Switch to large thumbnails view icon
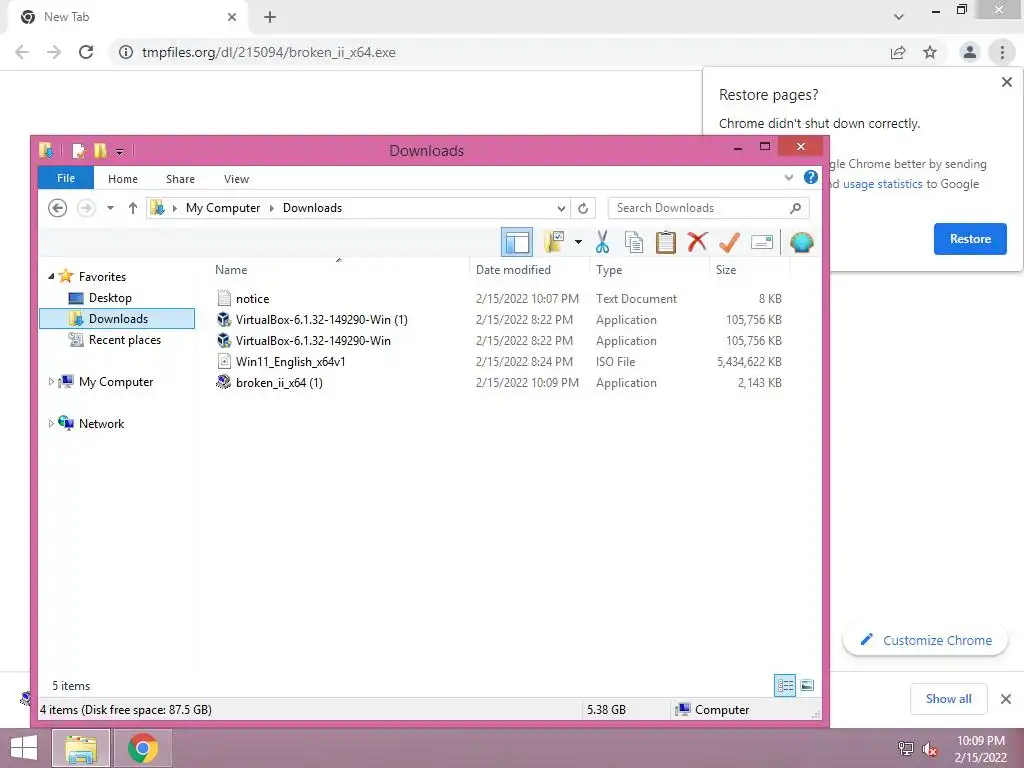 [807, 686]
